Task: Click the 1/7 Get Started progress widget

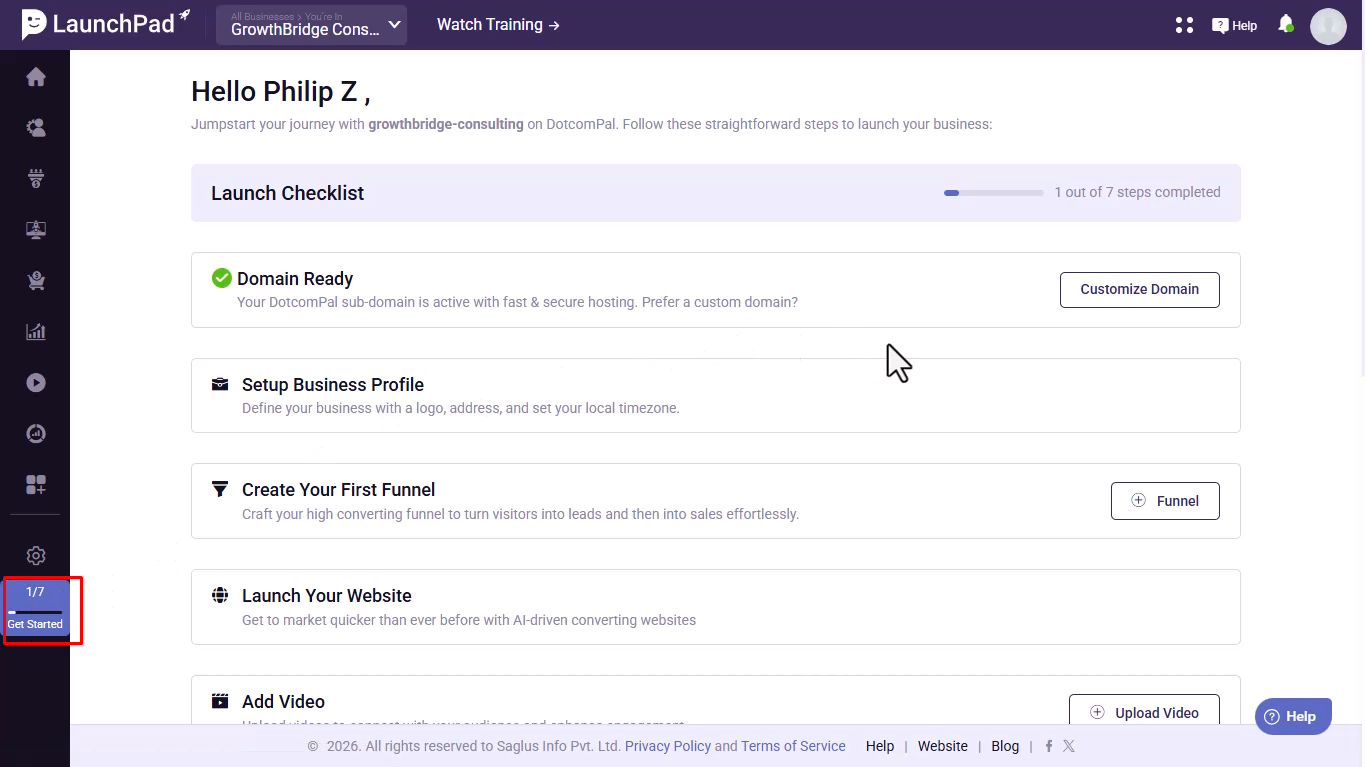Action: tap(36, 607)
